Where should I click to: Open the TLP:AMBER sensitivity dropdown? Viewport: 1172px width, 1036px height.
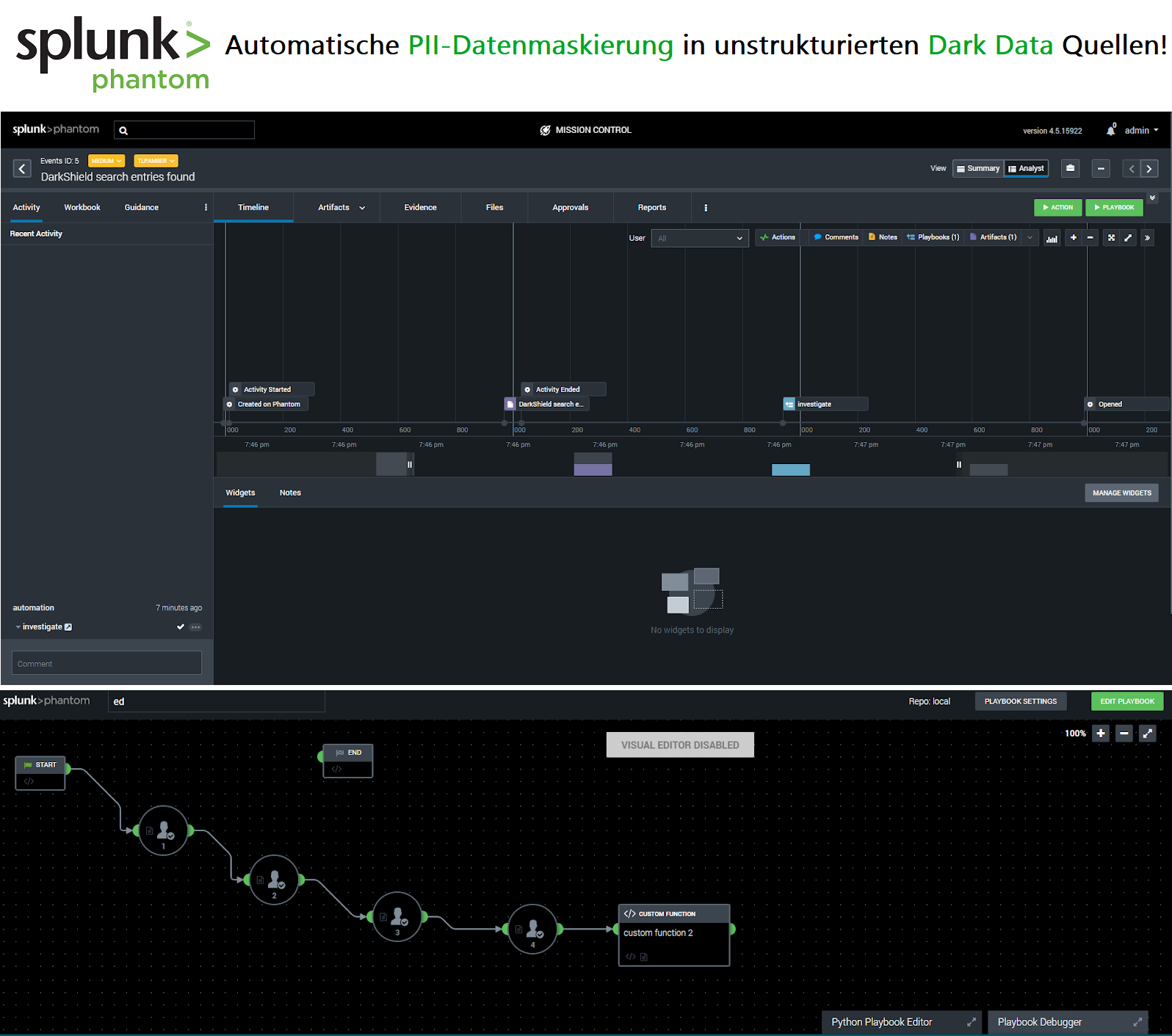(x=156, y=161)
